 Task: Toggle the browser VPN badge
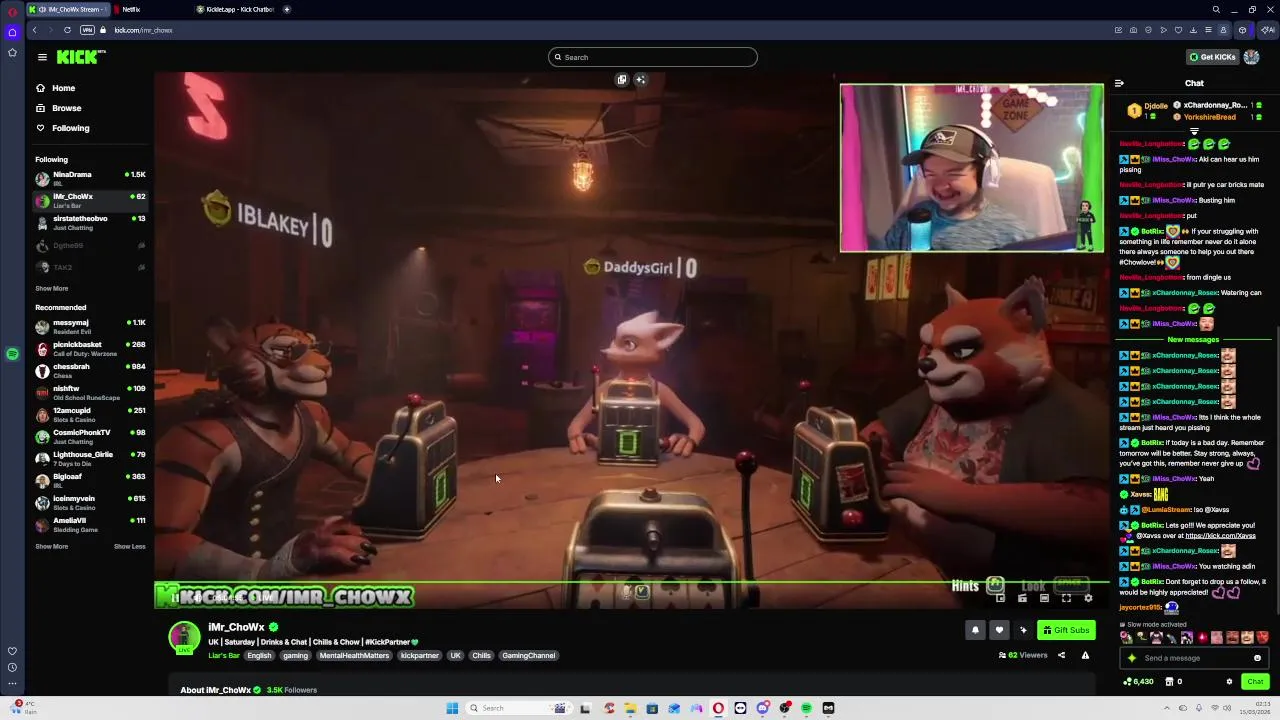point(87,30)
